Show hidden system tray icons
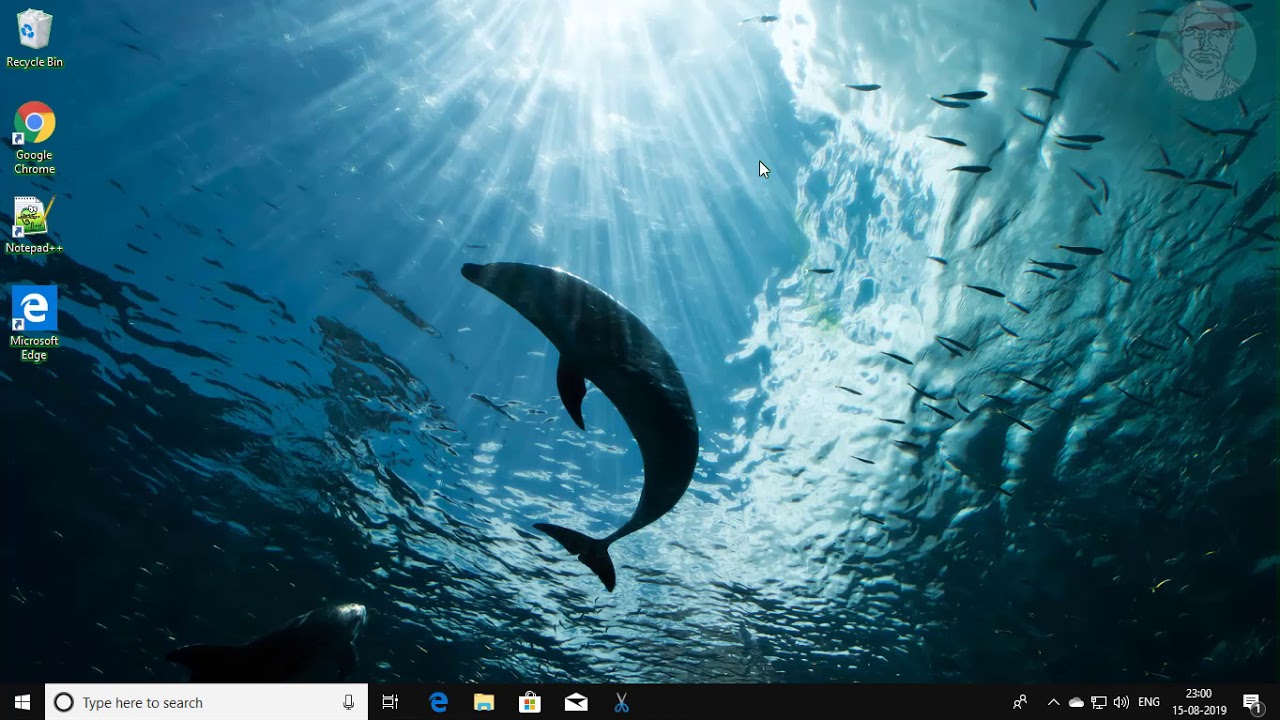 pos(1053,702)
